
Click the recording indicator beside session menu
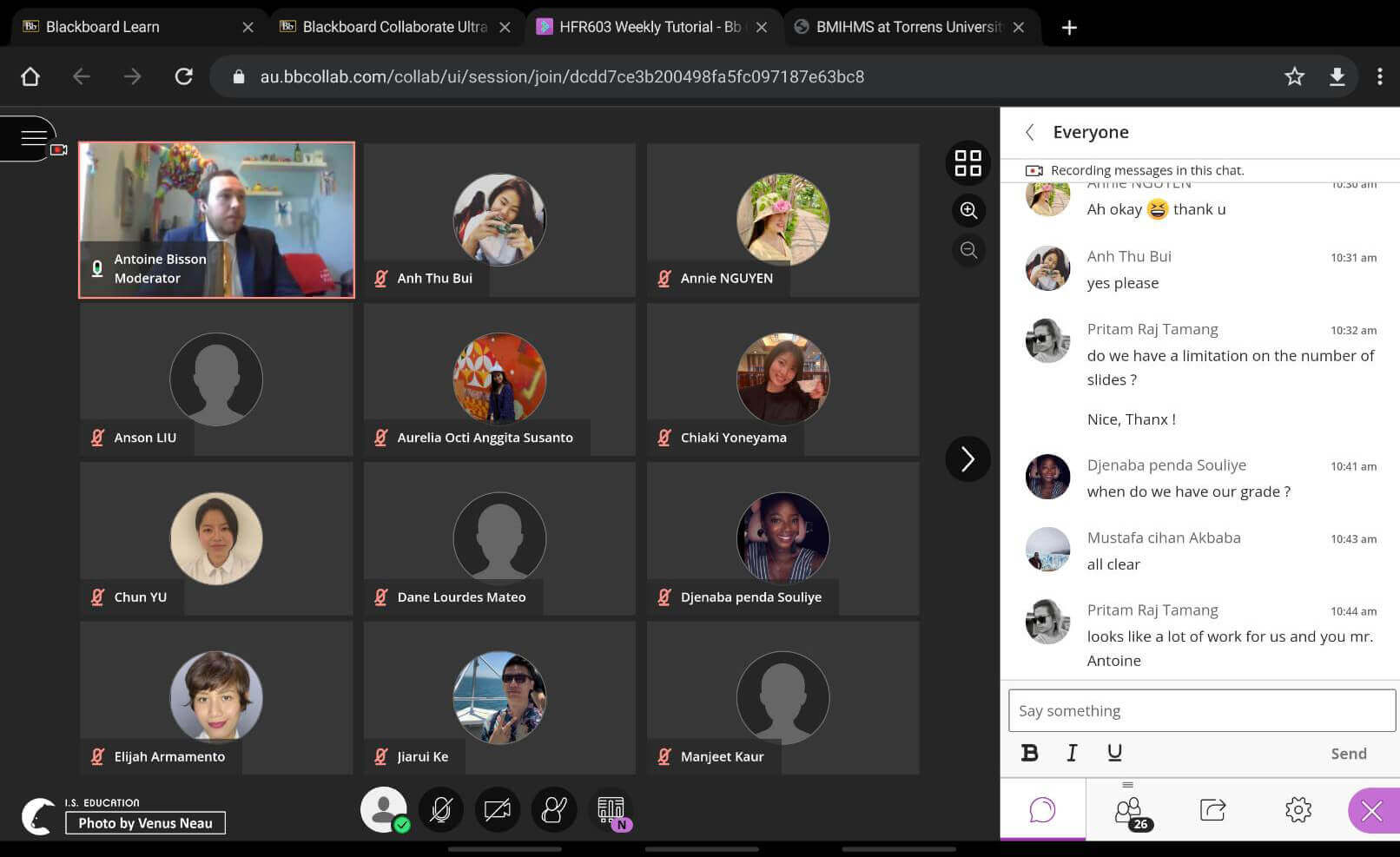point(58,150)
